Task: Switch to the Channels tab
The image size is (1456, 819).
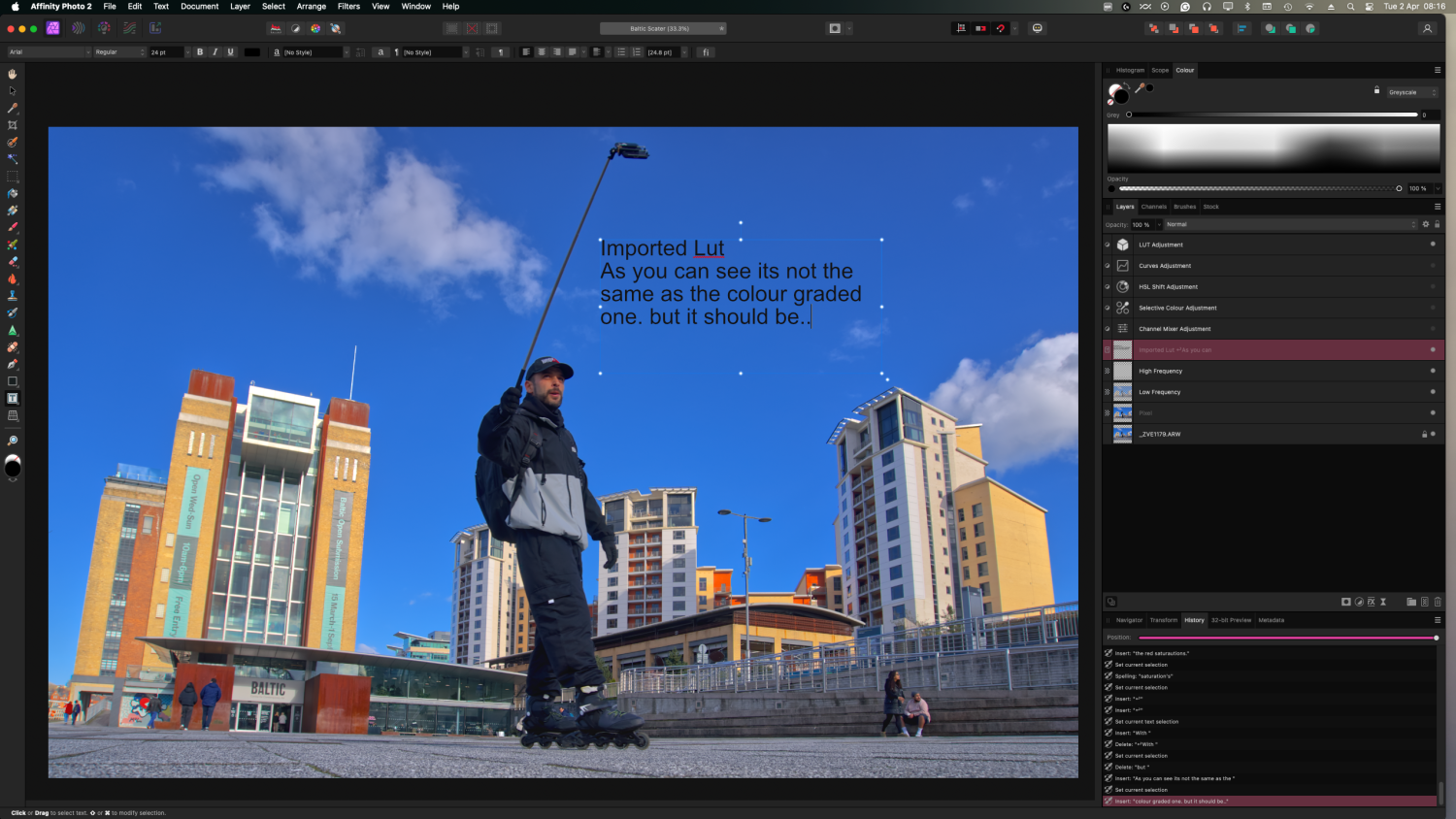Action: pyautogui.click(x=1153, y=207)
